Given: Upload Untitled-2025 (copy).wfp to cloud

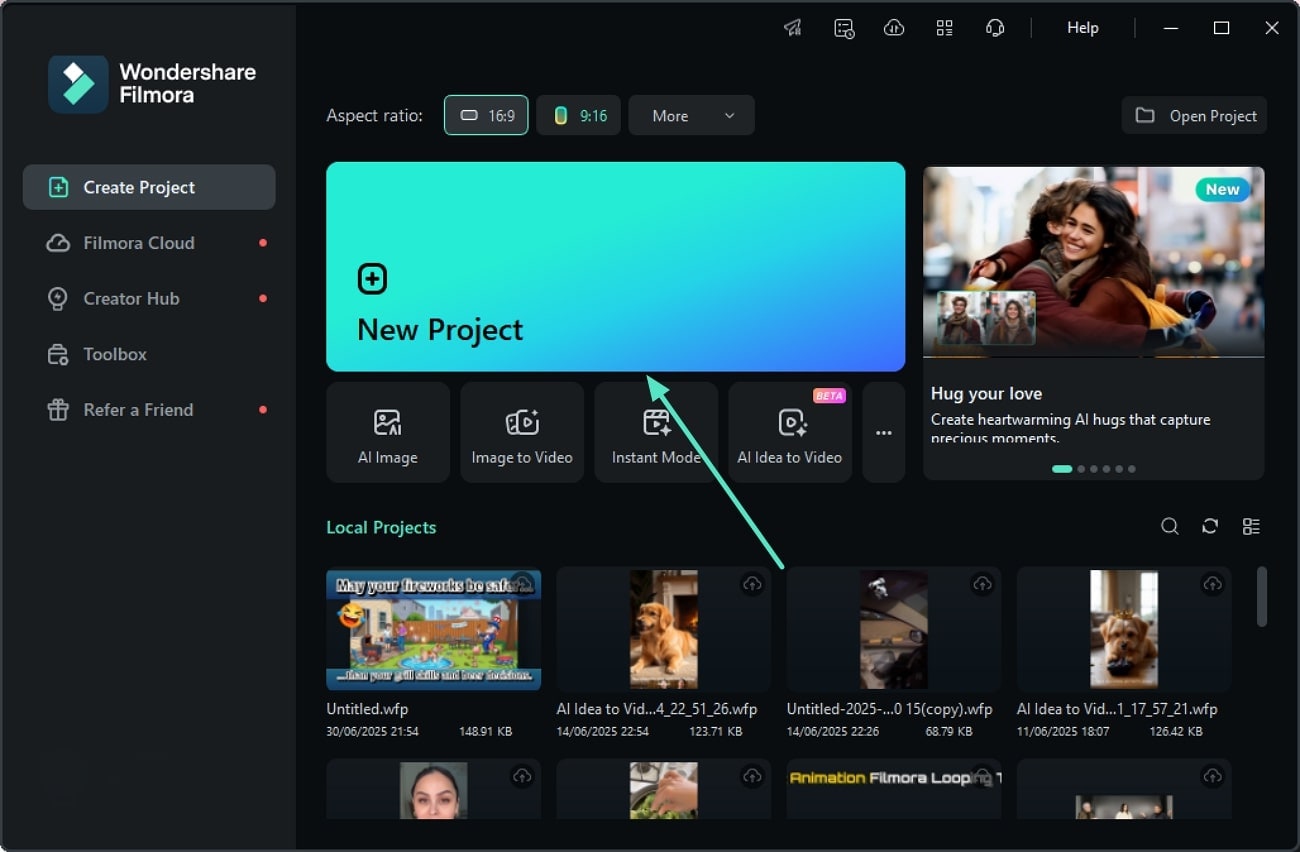Looking at the screenshot, I should click(x=982, y=584).
